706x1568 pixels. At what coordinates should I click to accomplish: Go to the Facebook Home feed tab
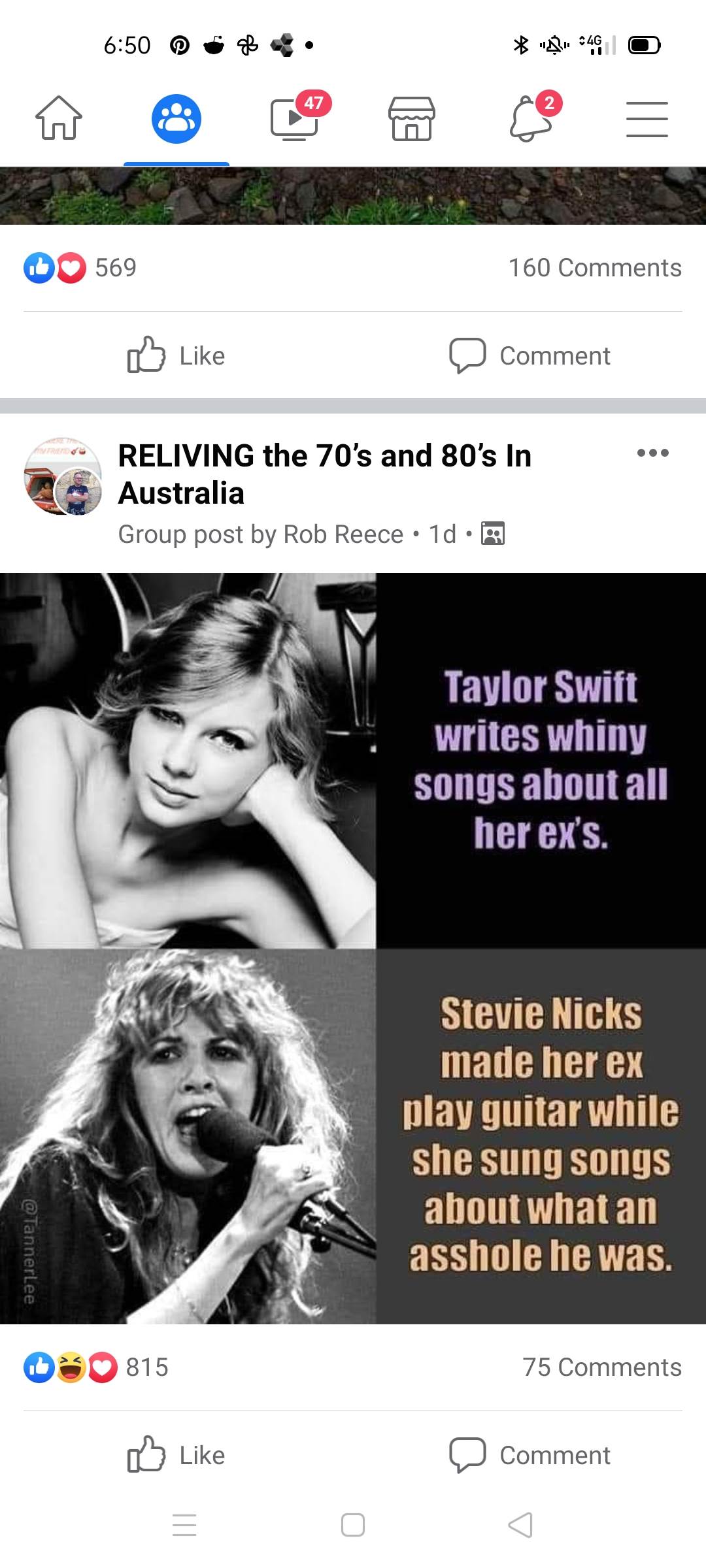pyautogui.click(x=59, y=118)
